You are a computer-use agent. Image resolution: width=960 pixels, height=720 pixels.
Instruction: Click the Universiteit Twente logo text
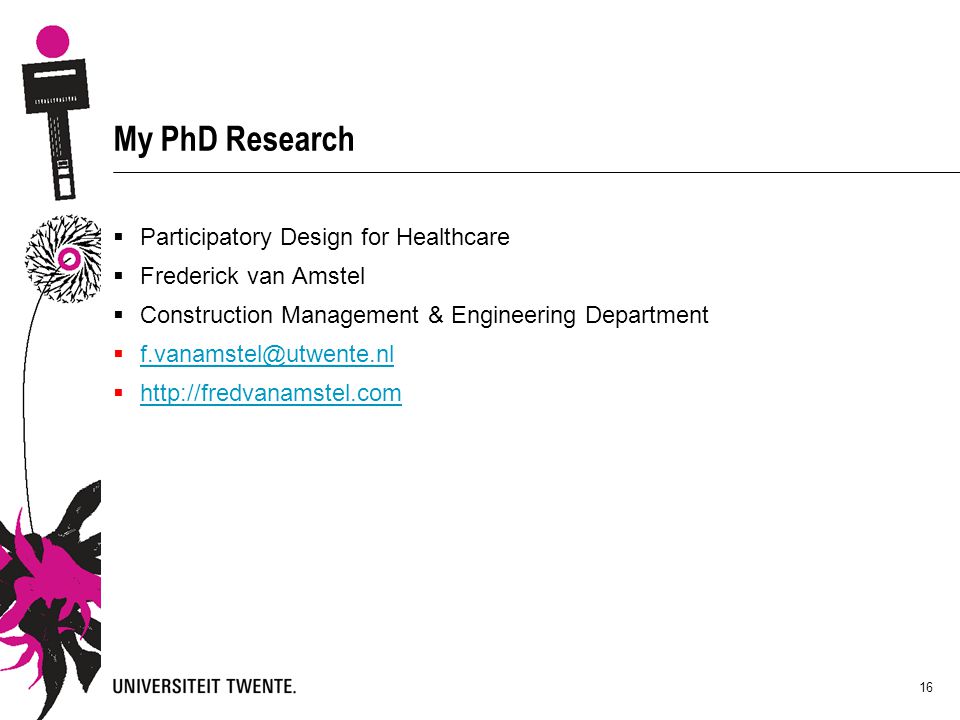204,686
